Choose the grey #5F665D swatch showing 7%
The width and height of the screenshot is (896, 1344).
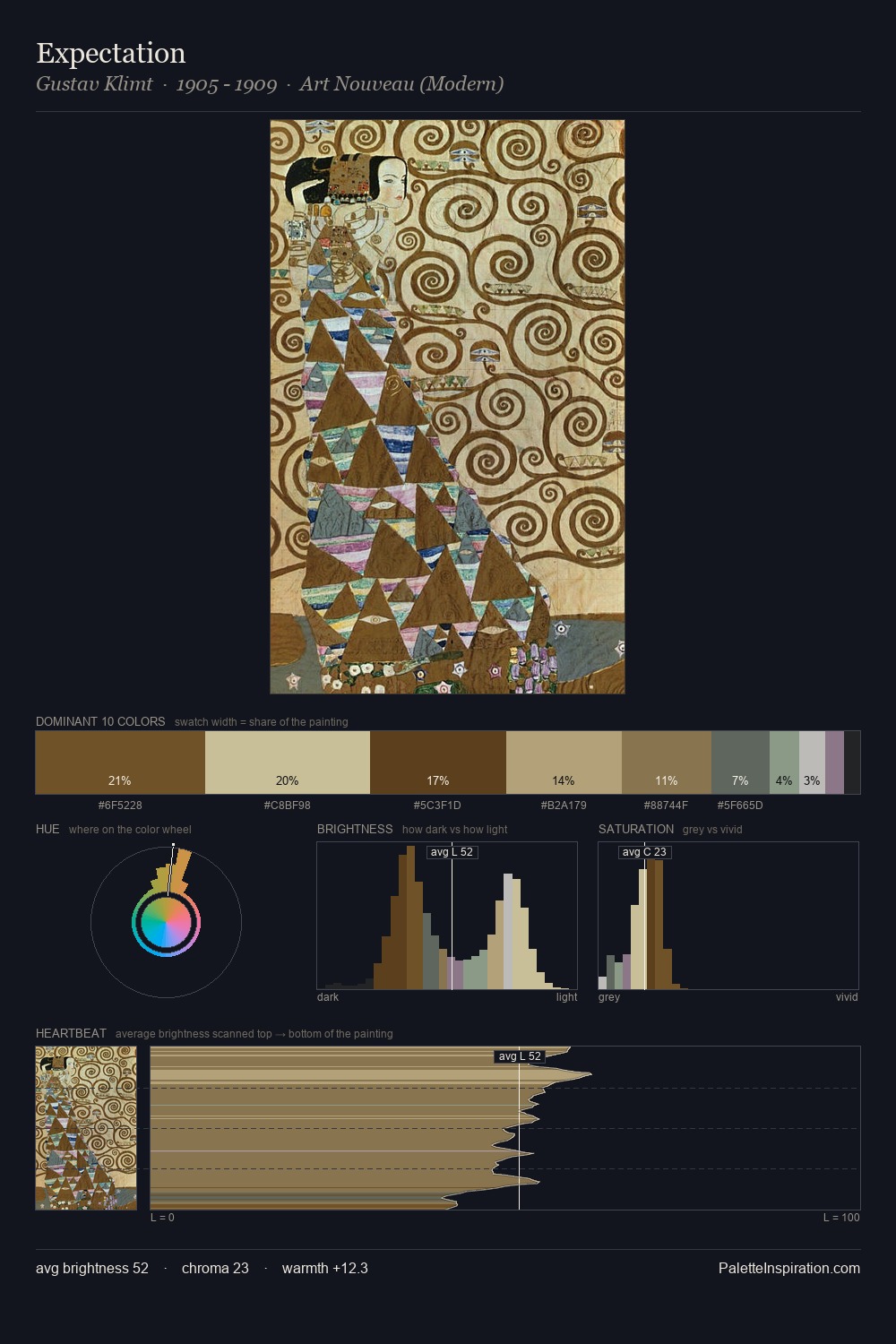coord(740,762)
